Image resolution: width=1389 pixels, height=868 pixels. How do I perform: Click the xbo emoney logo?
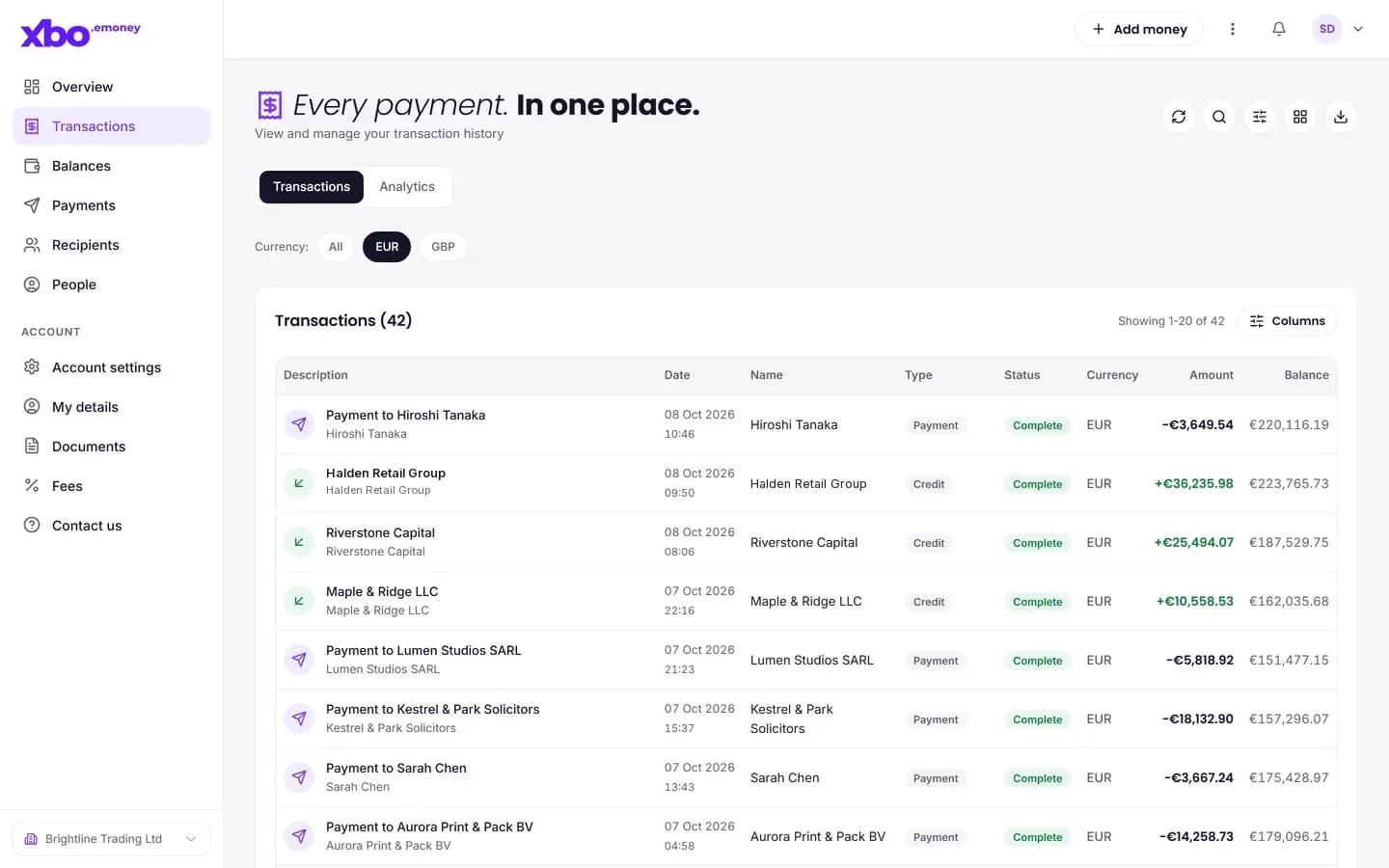(81, 33)
